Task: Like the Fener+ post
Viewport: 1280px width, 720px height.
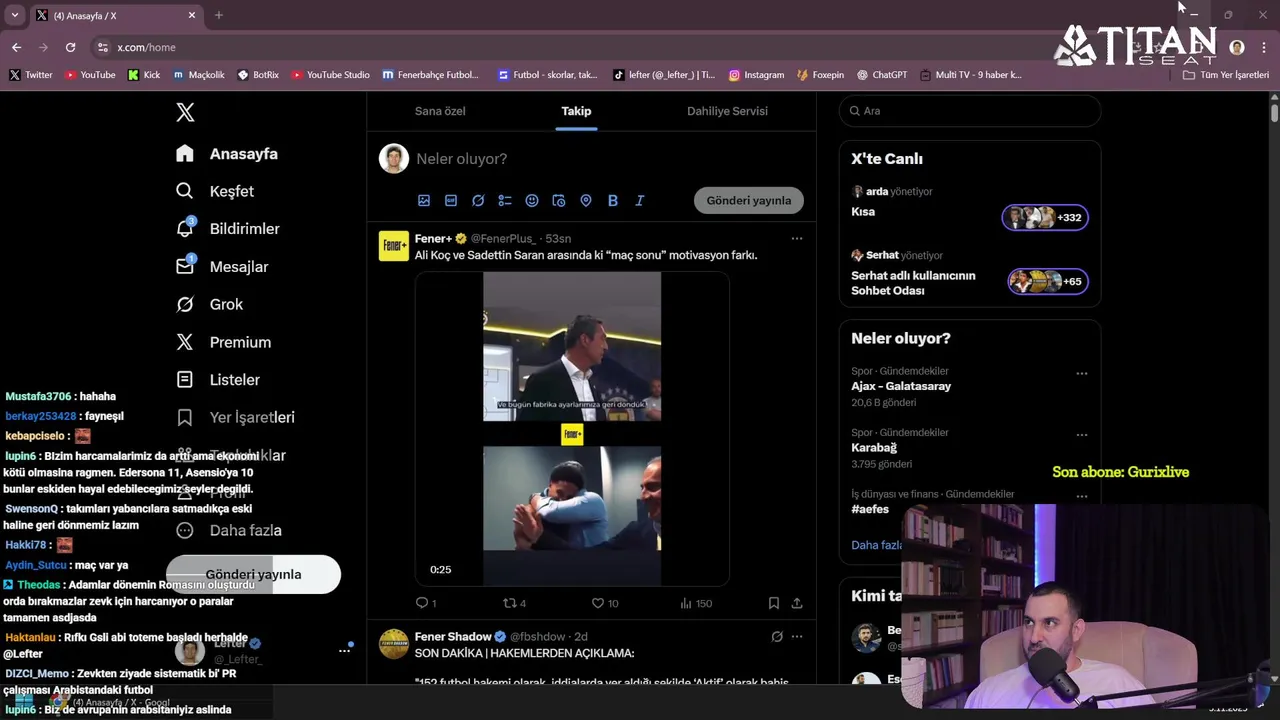Action: coord(604,603)
